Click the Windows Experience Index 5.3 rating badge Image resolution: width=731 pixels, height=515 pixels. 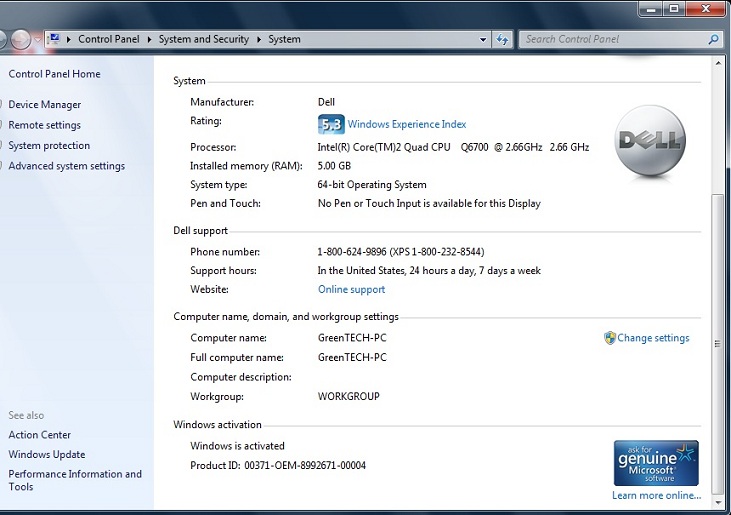(331, 124)
